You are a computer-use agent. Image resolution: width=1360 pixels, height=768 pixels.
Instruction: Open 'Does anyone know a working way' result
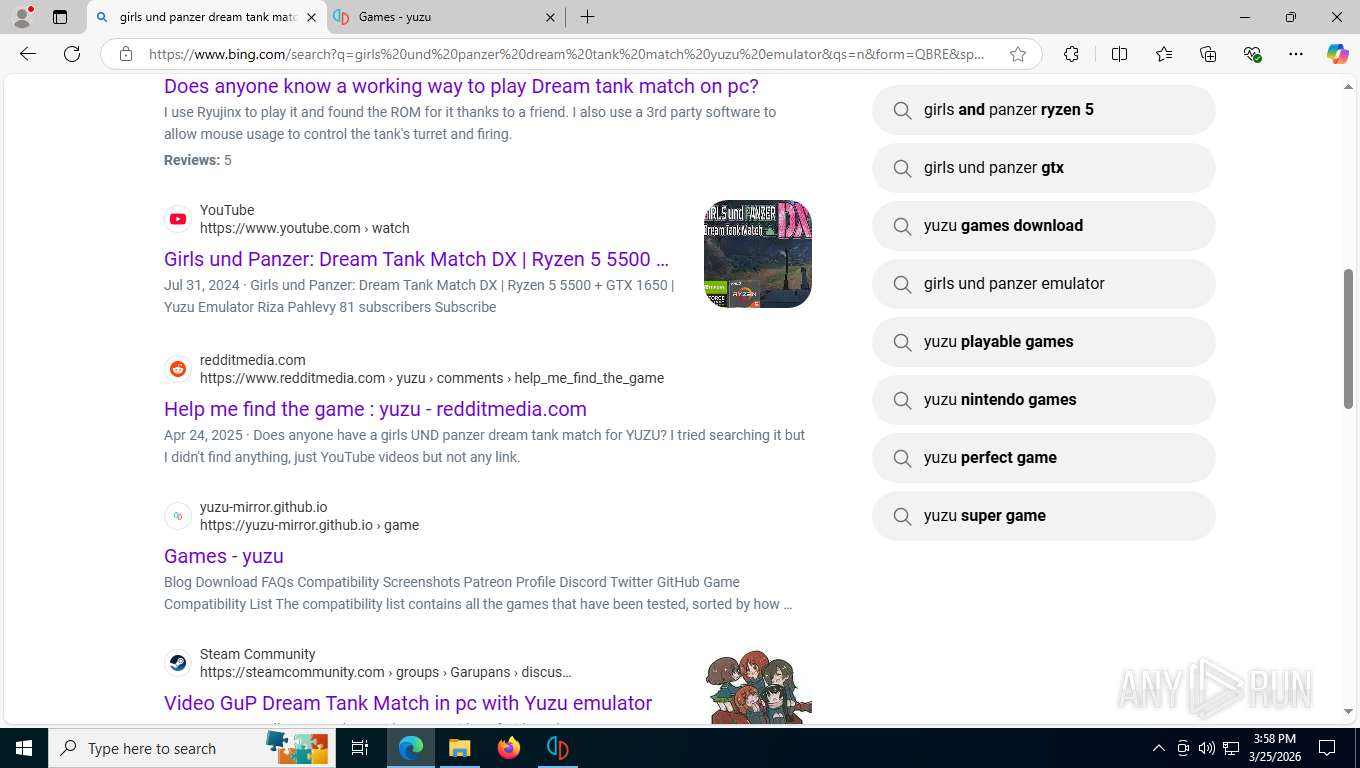461,86
